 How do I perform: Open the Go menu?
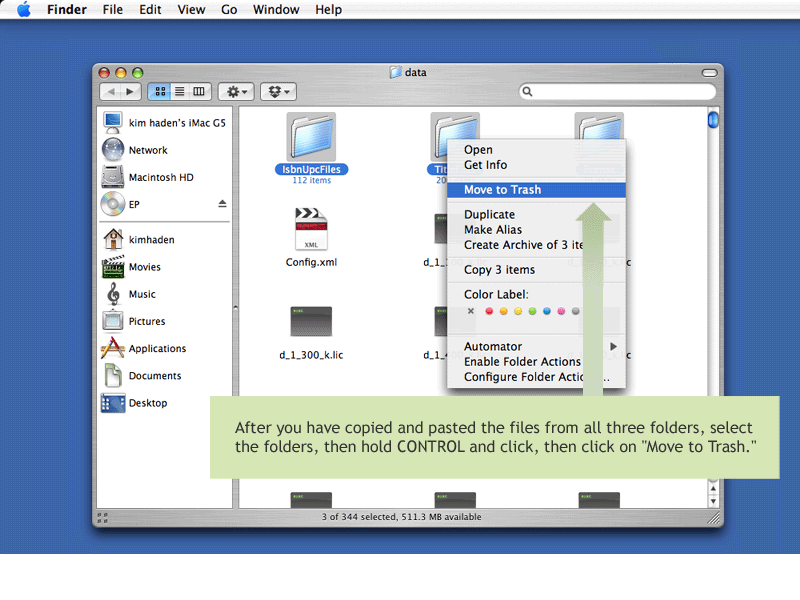click(x=229, y=10)
